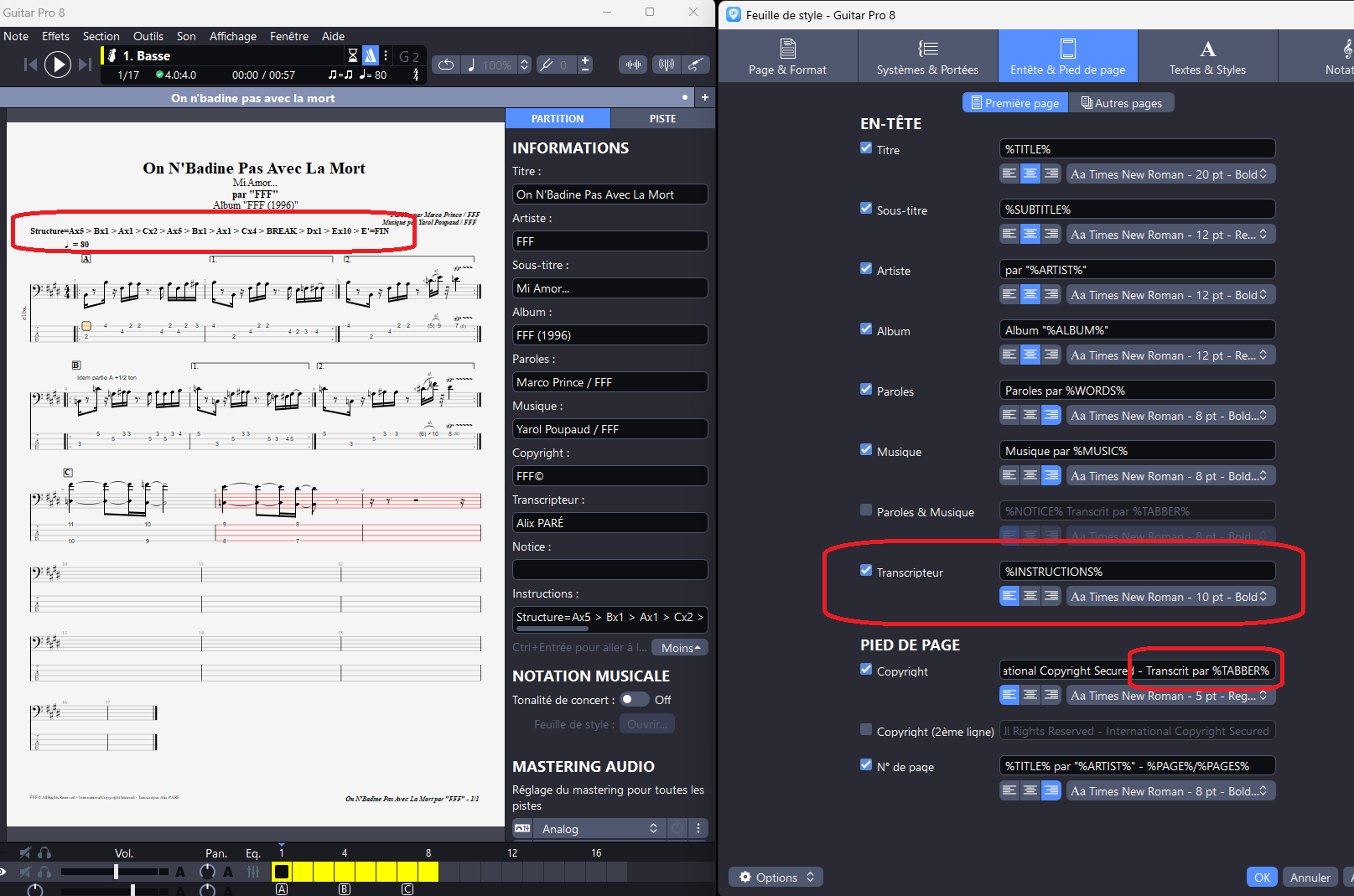Right-align the Copyright footer text
The image size is (1354, 896).
point(1051,695)
